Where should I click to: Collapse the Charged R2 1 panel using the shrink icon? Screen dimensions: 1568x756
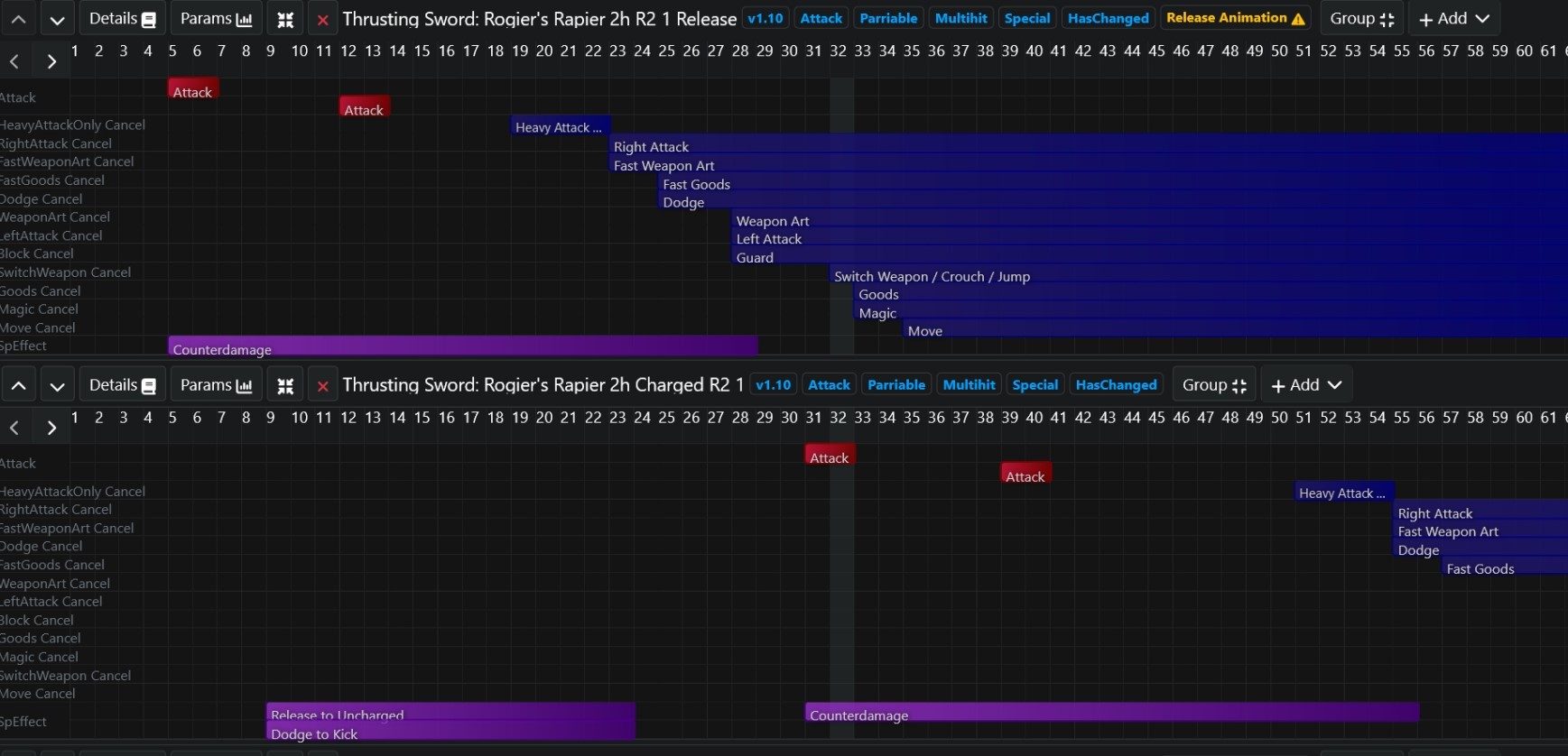click(285, 385)
